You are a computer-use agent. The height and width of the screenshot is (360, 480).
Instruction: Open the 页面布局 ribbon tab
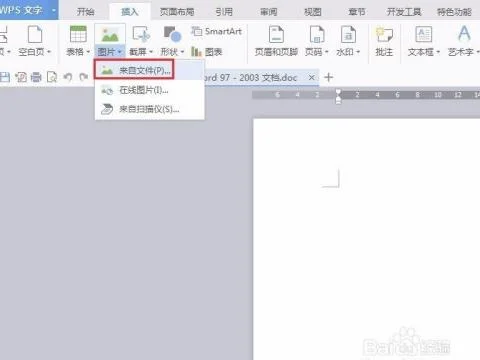(177, 12)
